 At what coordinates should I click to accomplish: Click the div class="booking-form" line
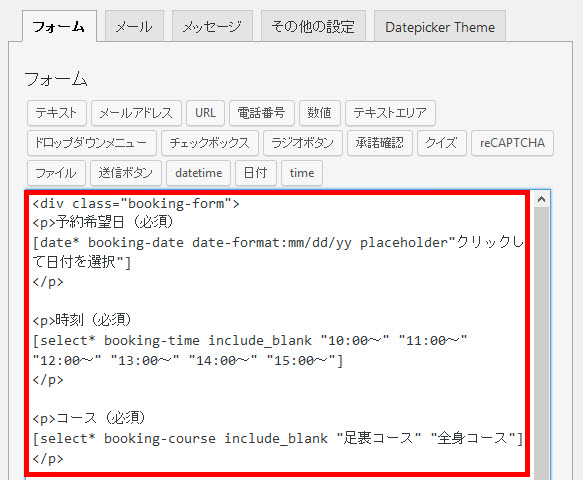(136, 204)
